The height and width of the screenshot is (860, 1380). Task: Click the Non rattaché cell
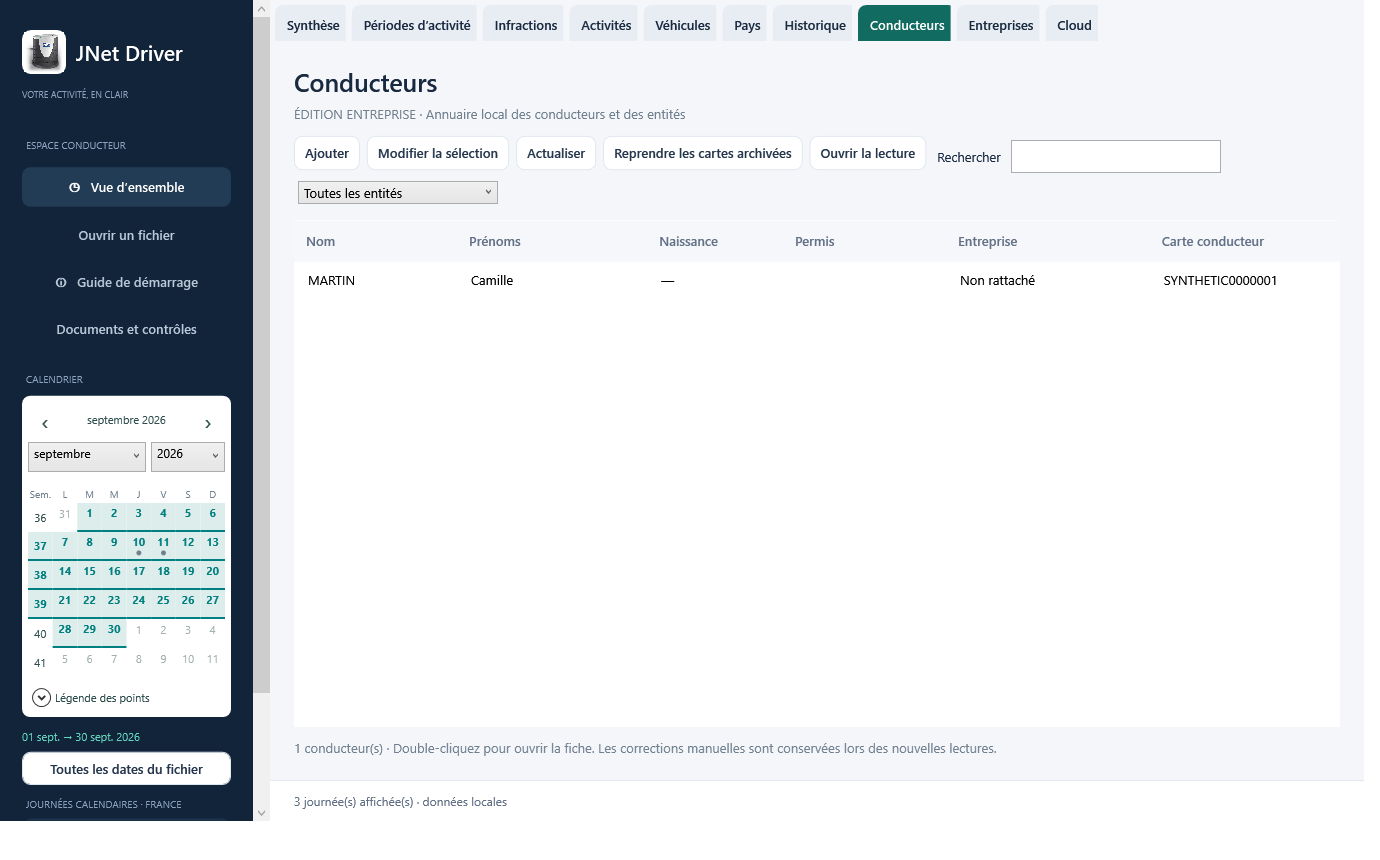(x=997, y=281)
